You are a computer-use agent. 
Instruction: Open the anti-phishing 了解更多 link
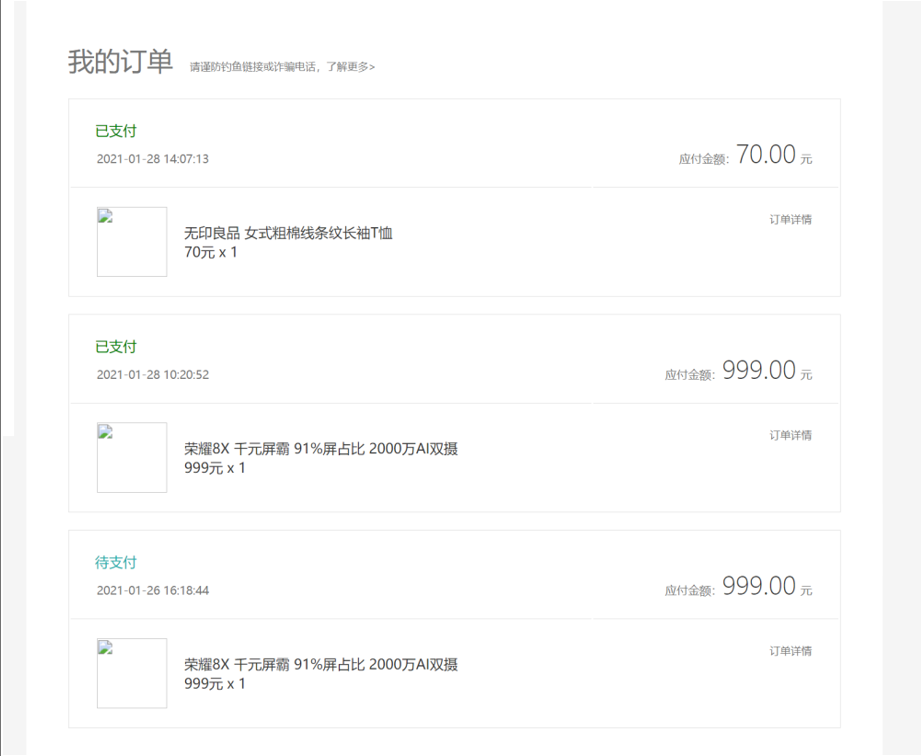(x=350, y=67)
